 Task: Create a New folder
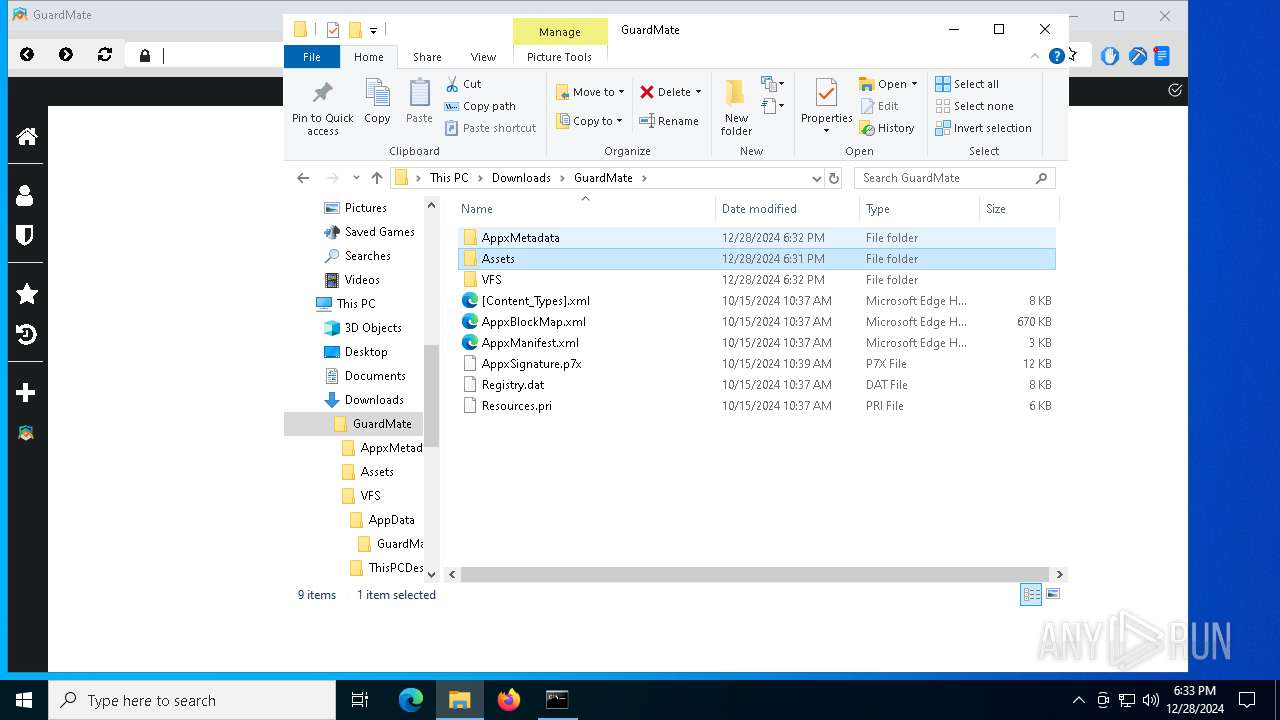point(736,107)
